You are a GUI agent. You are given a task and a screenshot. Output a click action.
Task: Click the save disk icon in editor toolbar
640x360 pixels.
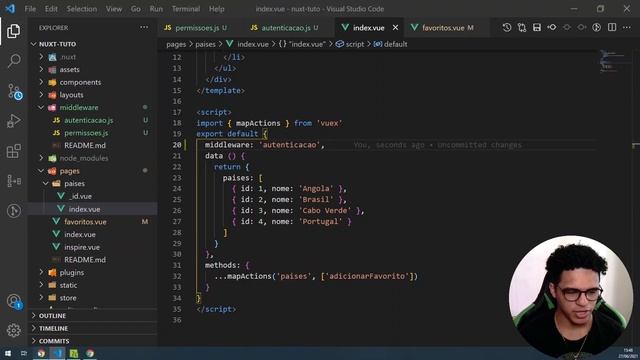(537, 27)
